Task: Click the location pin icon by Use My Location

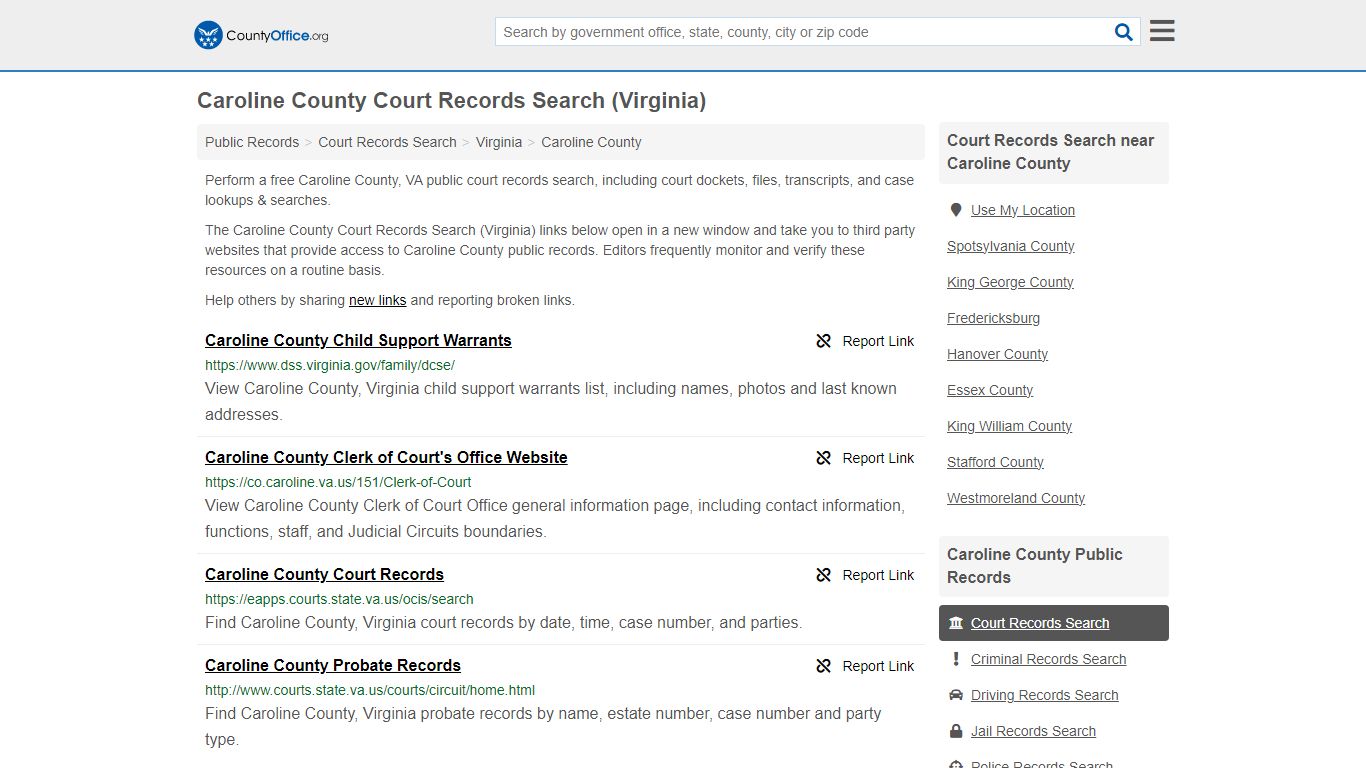Action: [x=956, y=210]
